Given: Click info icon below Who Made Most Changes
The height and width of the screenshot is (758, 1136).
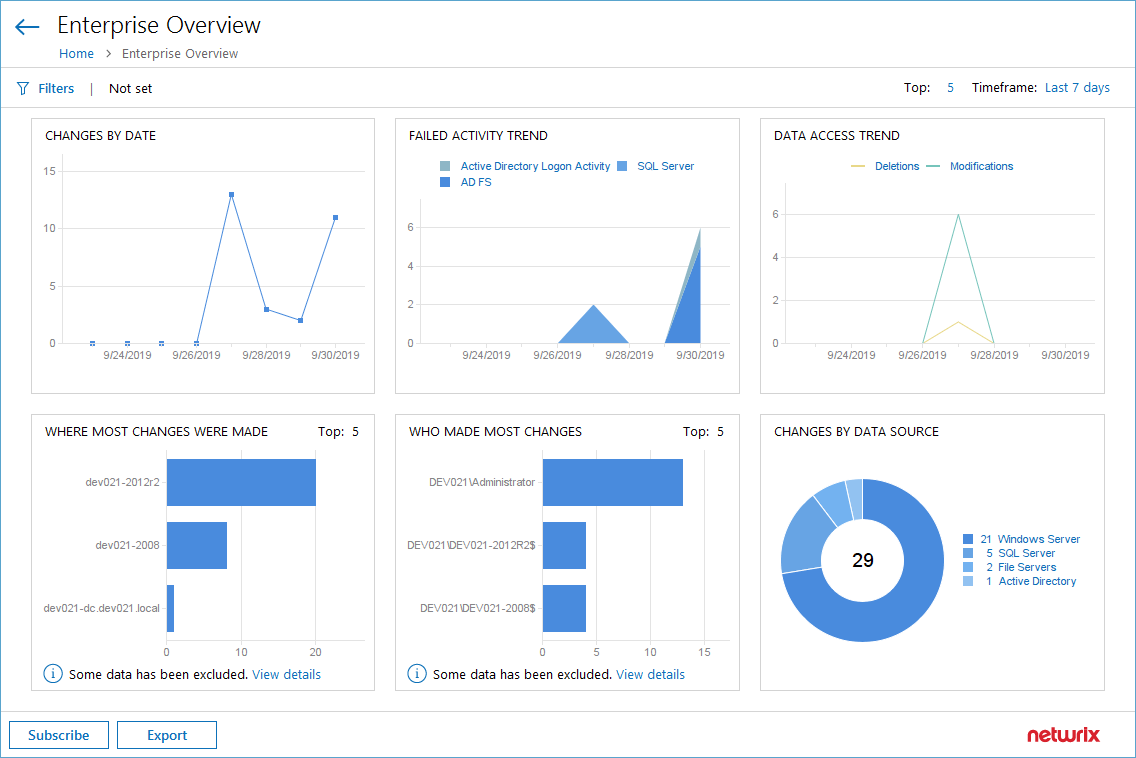Looking at the screenshot, I should pos(416,673).
